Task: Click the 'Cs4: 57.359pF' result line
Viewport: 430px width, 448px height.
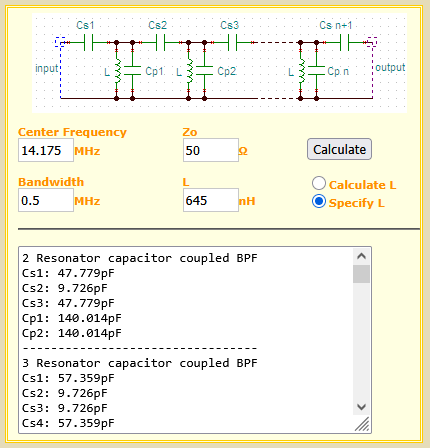Action: pyautogui.click(x=68, y=423)
